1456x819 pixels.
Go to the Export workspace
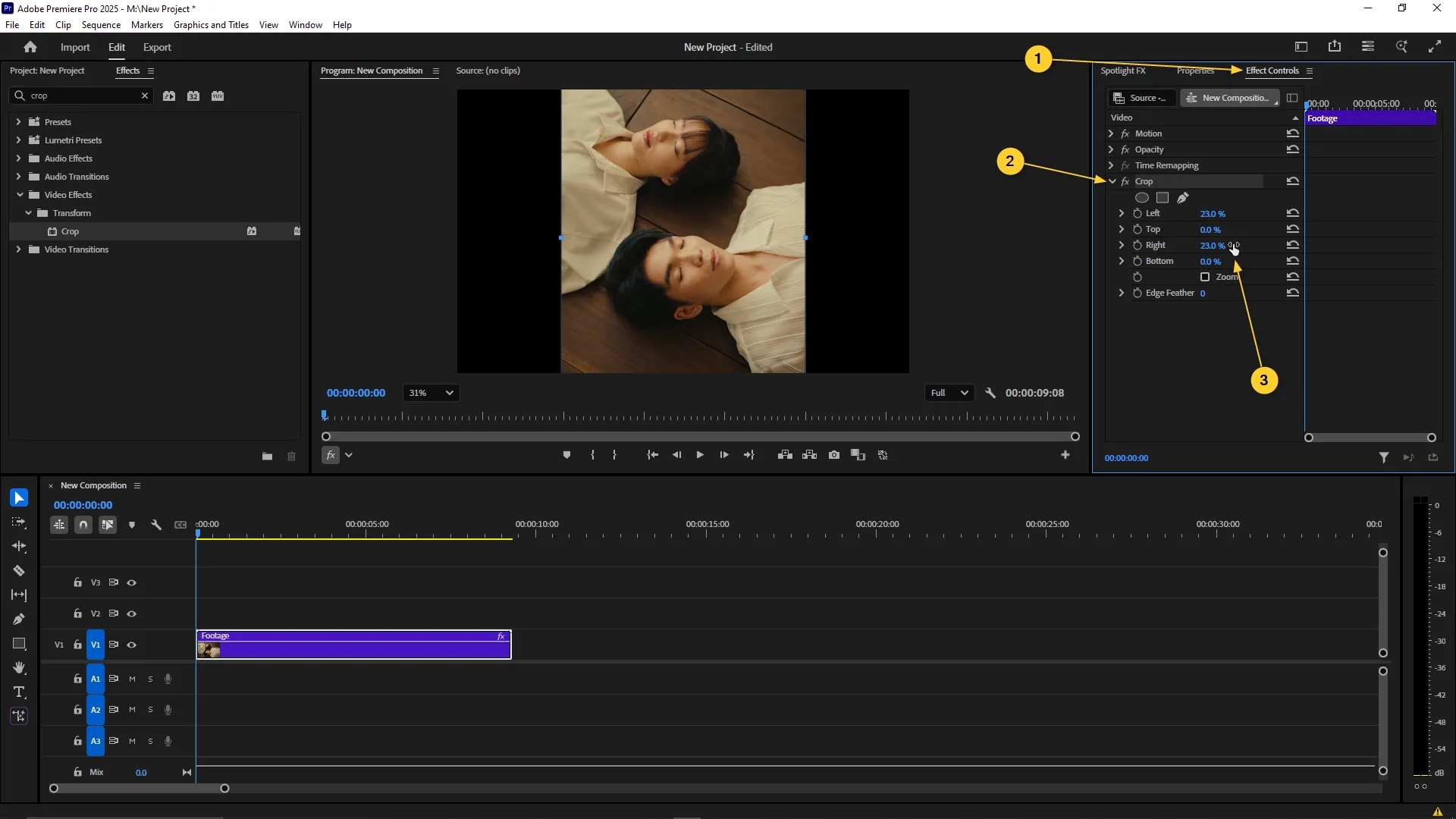[x=157, y=47]
